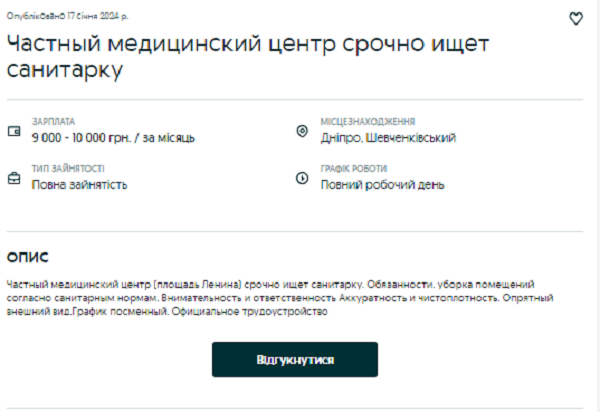This screenshot has height=412, width=600.
Task: Click the МІСЦЕЗНАХОДЖЕННЯ label
Action: [368, 121]
